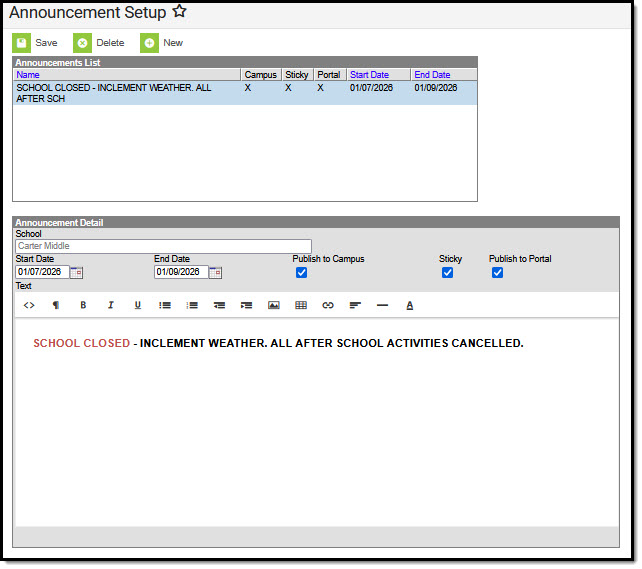Screen dimensions: 642x569
Task: Open paragraph format options
Action: pyautogui.click(x=56, y=305)
